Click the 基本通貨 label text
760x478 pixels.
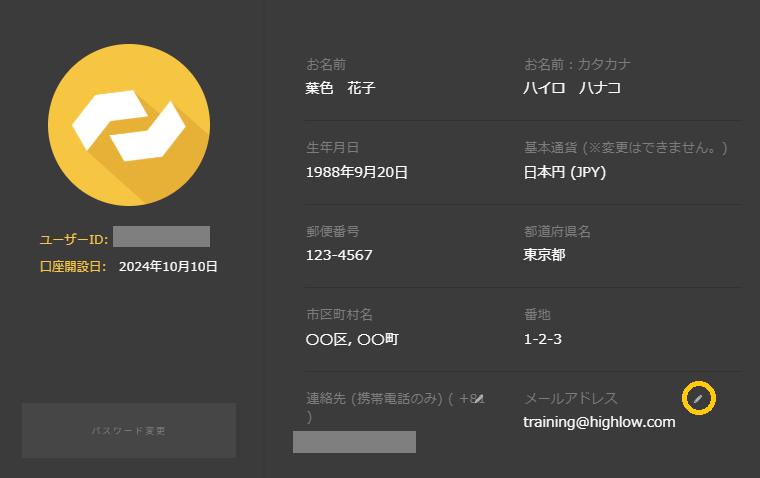pyautogui.click(x=626, y=147)
